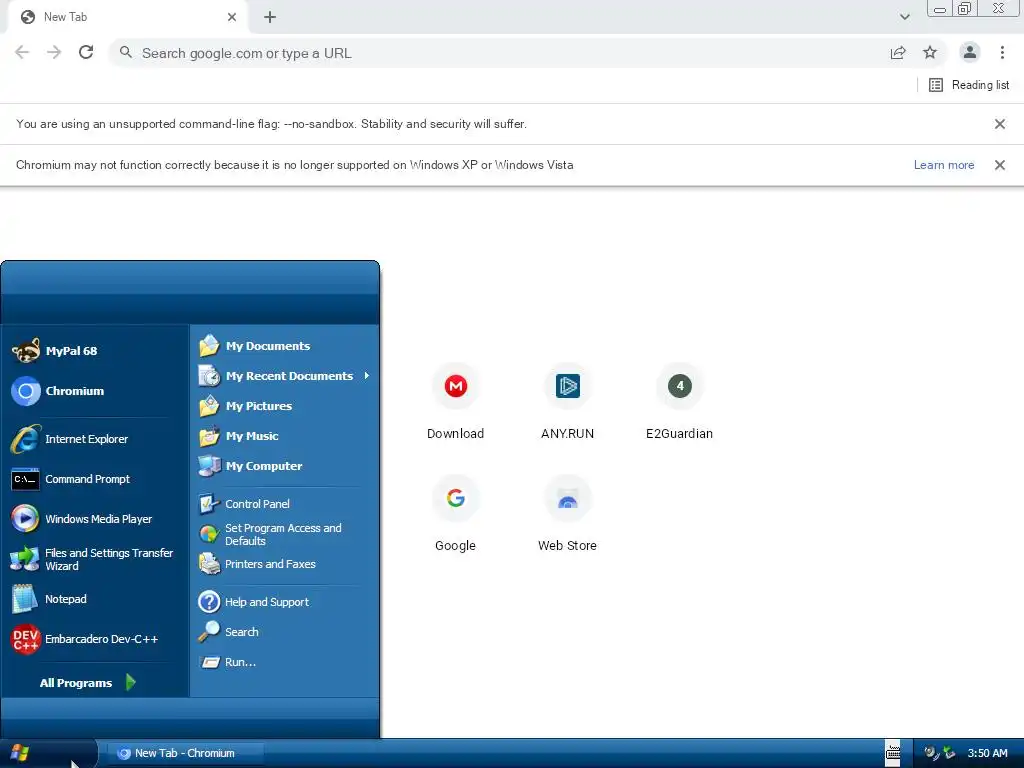Open Search from Start menu
The height and width of the screenshot is (768, 1024).
click(285, 632)
